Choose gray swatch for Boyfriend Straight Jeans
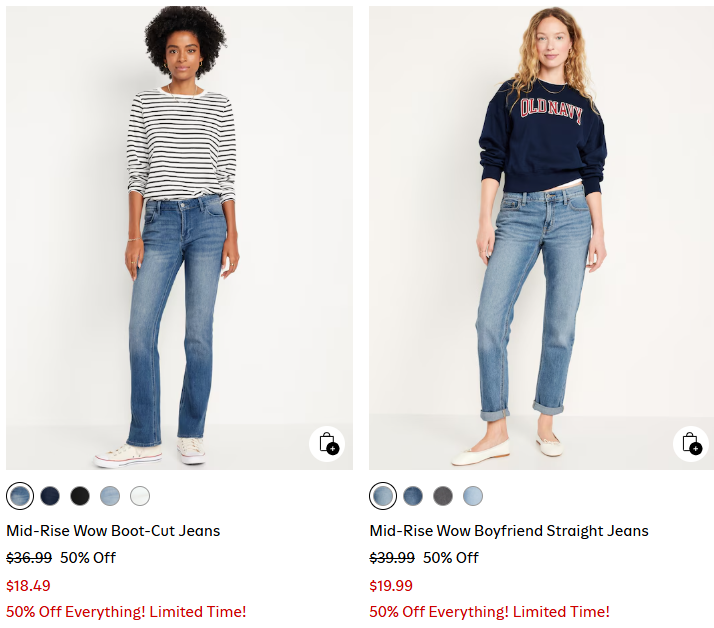Image resolution: width=714 pixels, height=628 pixels. coord(443,495)
